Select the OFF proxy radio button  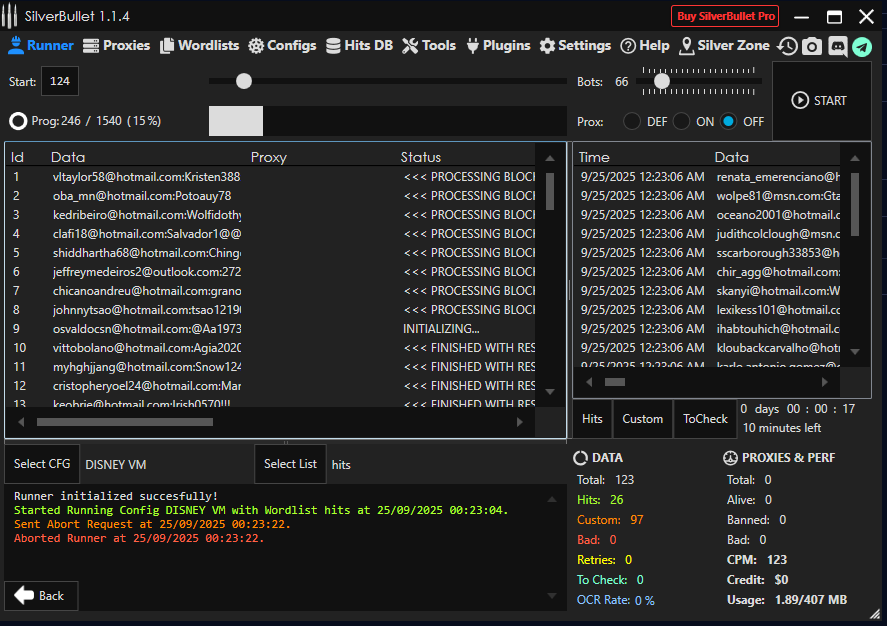pyautogui.click(x=729, y=121)
